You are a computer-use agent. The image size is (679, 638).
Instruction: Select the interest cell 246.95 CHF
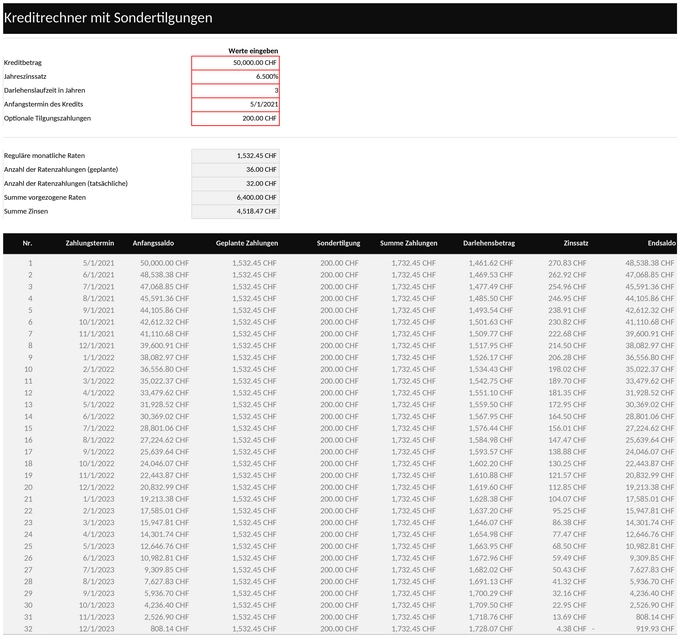coord(567,298)
